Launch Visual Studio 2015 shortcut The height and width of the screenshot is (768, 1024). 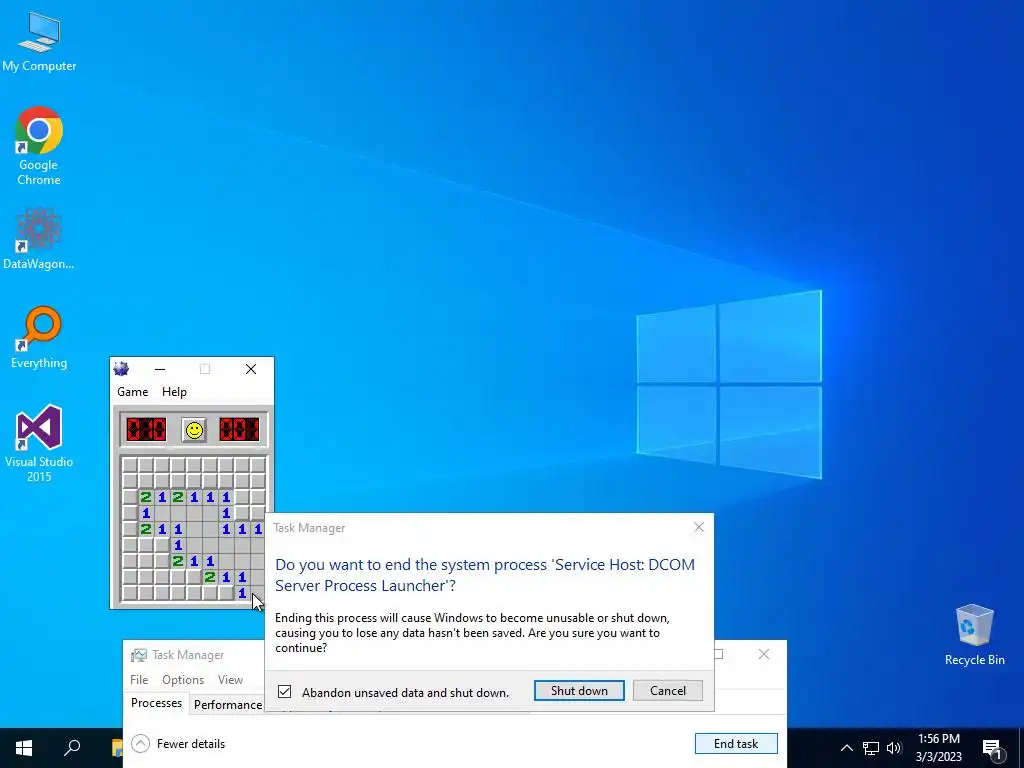[39, 443]
